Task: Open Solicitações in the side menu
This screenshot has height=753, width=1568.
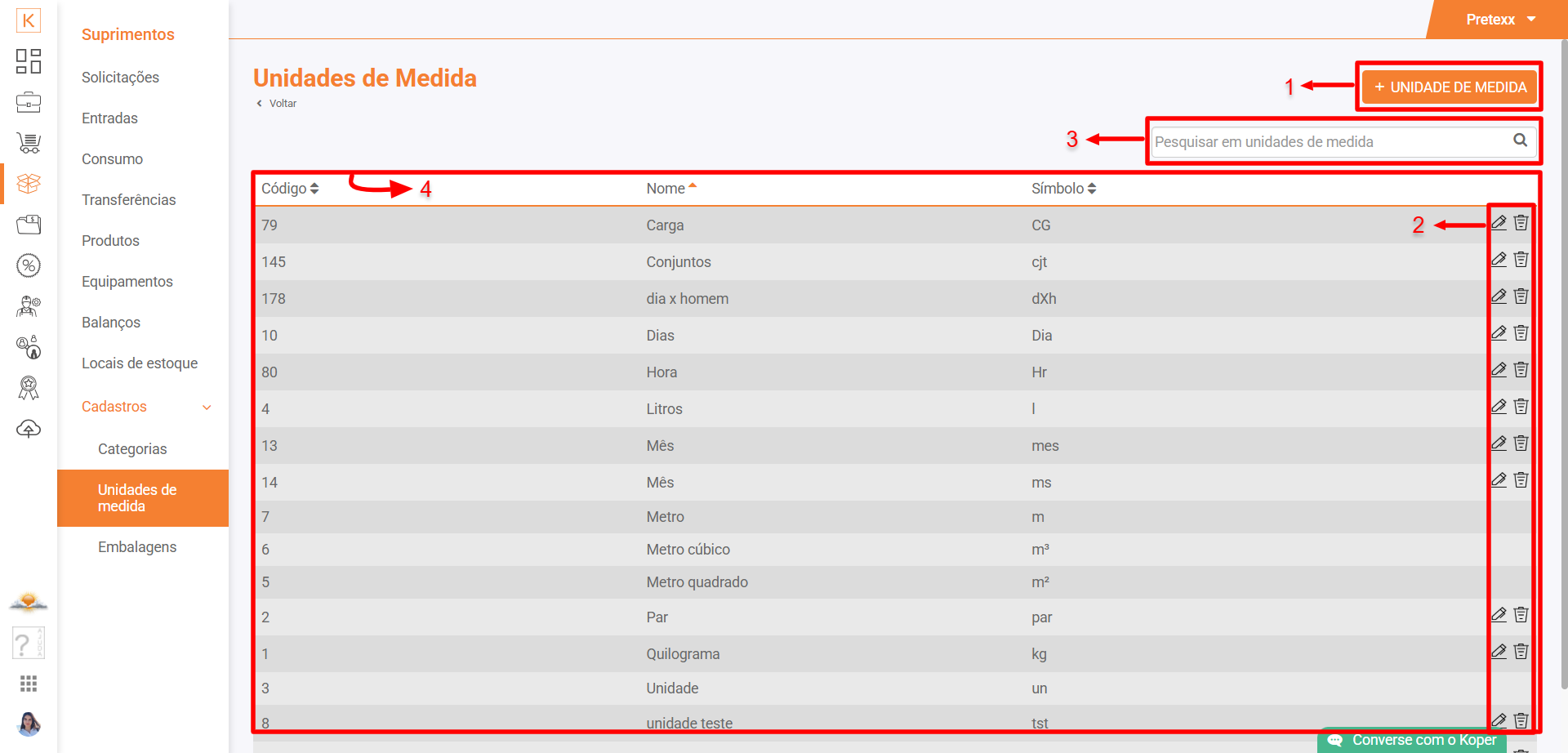Action: click(120, 78)
